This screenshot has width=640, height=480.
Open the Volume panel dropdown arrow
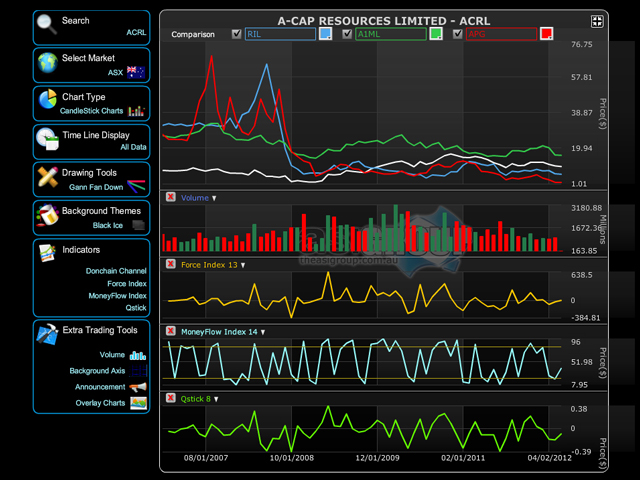(x=214, y=198)
